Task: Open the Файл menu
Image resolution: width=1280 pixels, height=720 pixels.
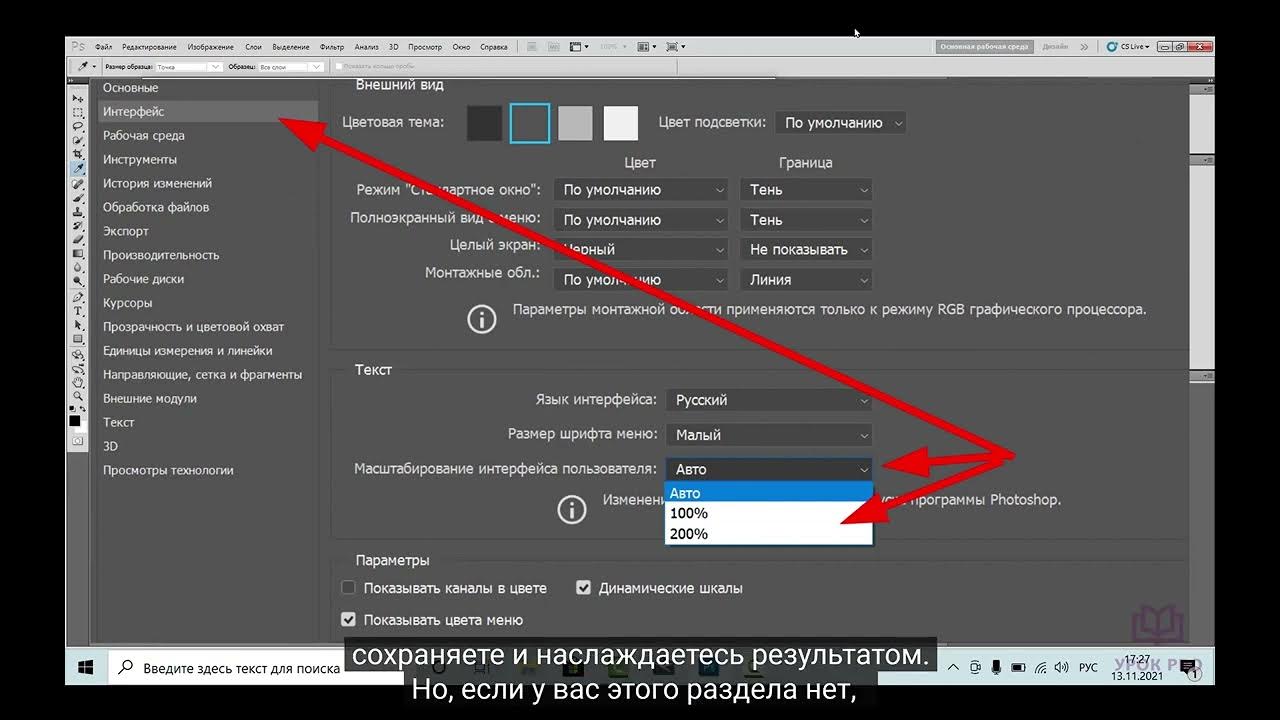Action: coord(103,47)
